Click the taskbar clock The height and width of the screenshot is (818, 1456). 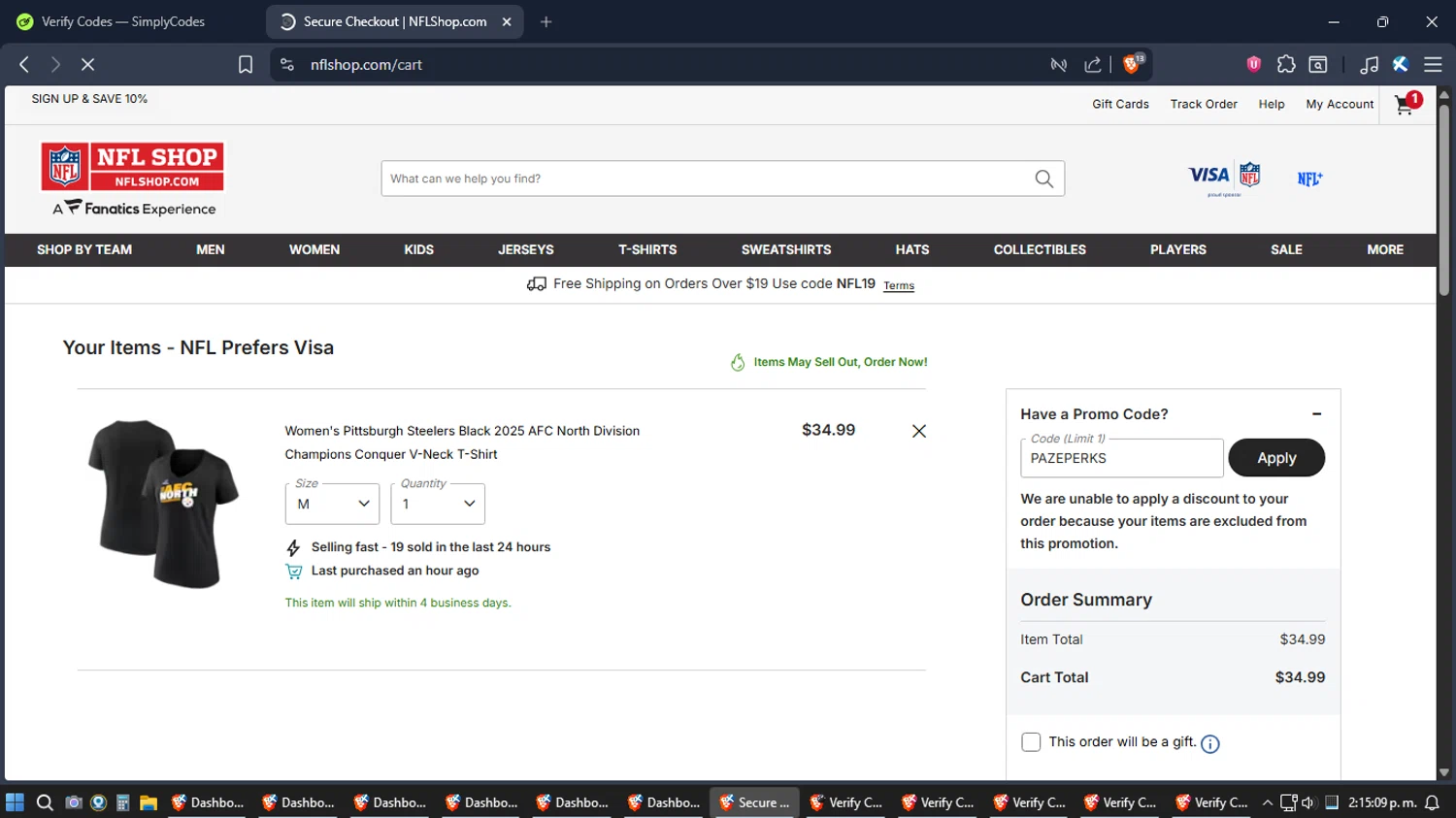coord(1381,802)
